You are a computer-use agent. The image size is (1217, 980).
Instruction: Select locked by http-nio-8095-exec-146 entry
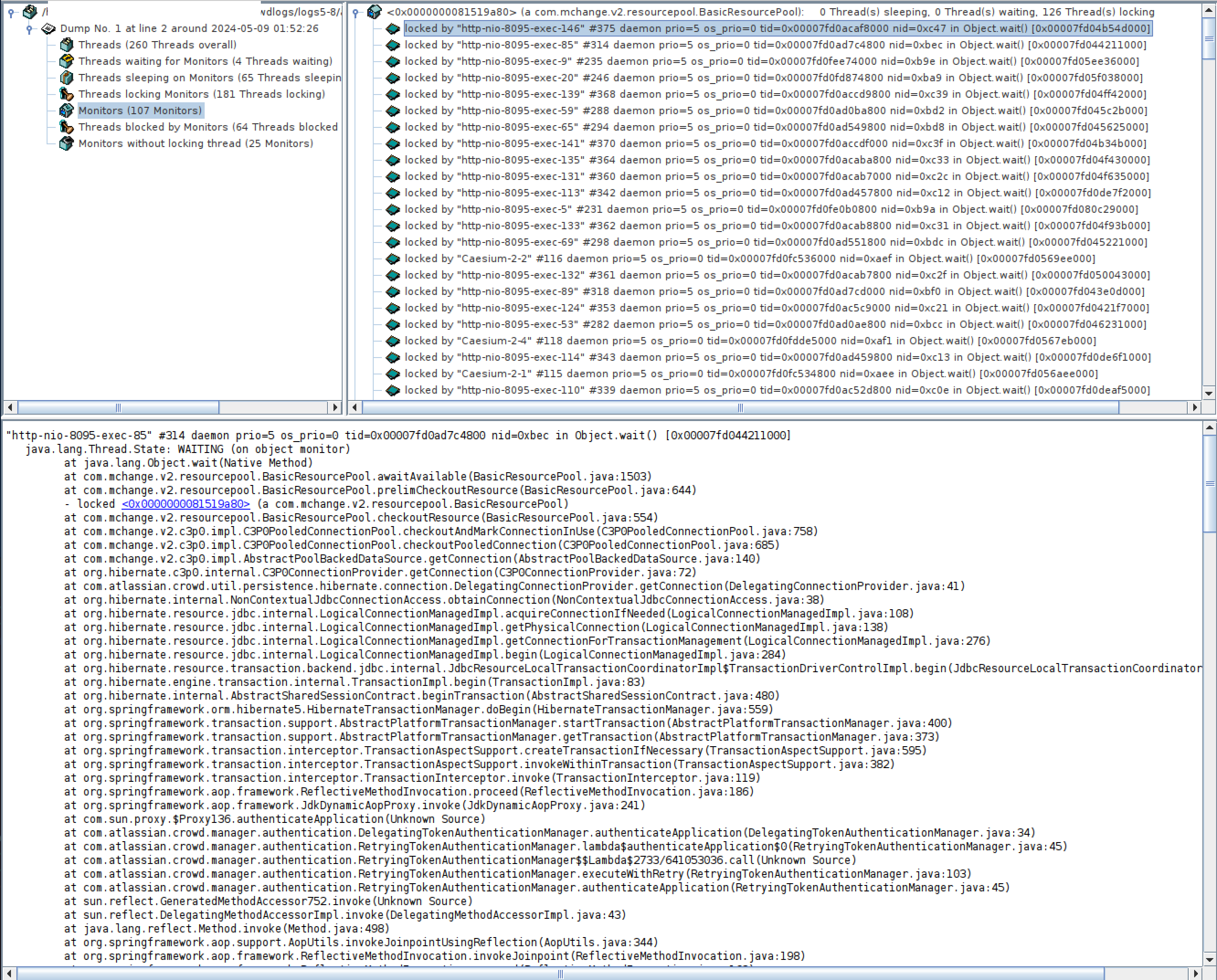point(777,28)
